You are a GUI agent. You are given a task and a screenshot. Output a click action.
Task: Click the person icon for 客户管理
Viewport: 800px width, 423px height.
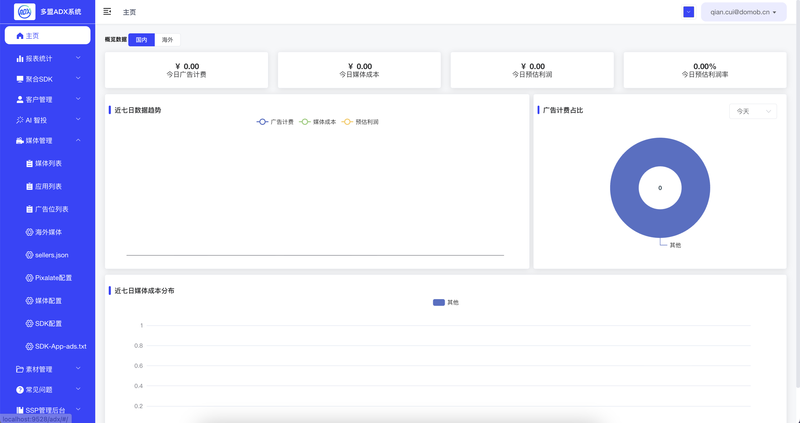(x=20, y=99)
